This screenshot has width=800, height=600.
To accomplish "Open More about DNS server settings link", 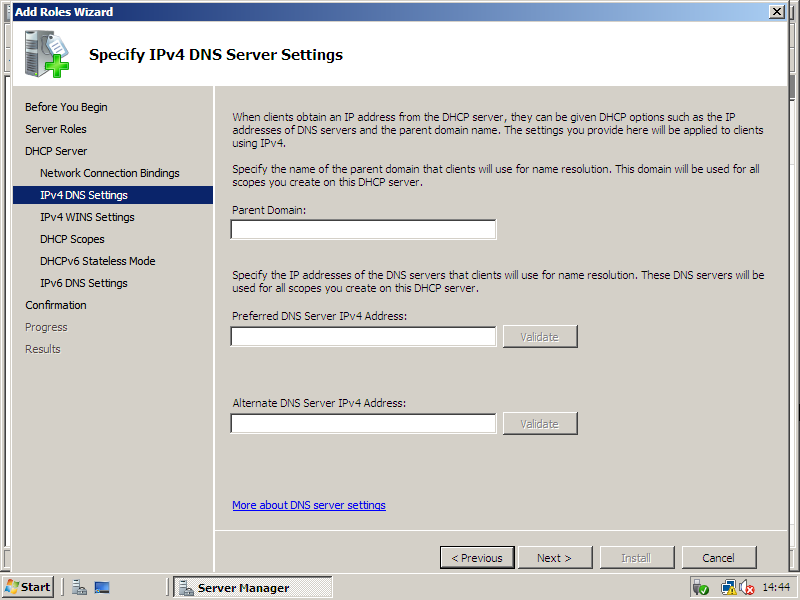I will click(308, 505).
